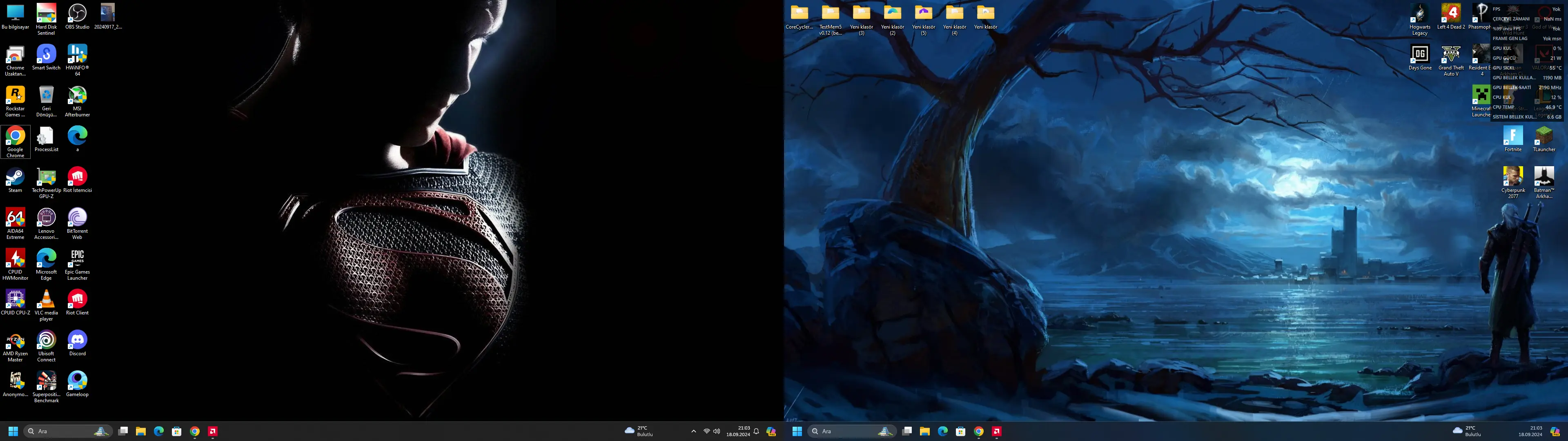This screenshot has width=1568, height=441.
Task: Open the notification bell on the left taskbar
Action: pyautogui.click(x=757, y=431)
